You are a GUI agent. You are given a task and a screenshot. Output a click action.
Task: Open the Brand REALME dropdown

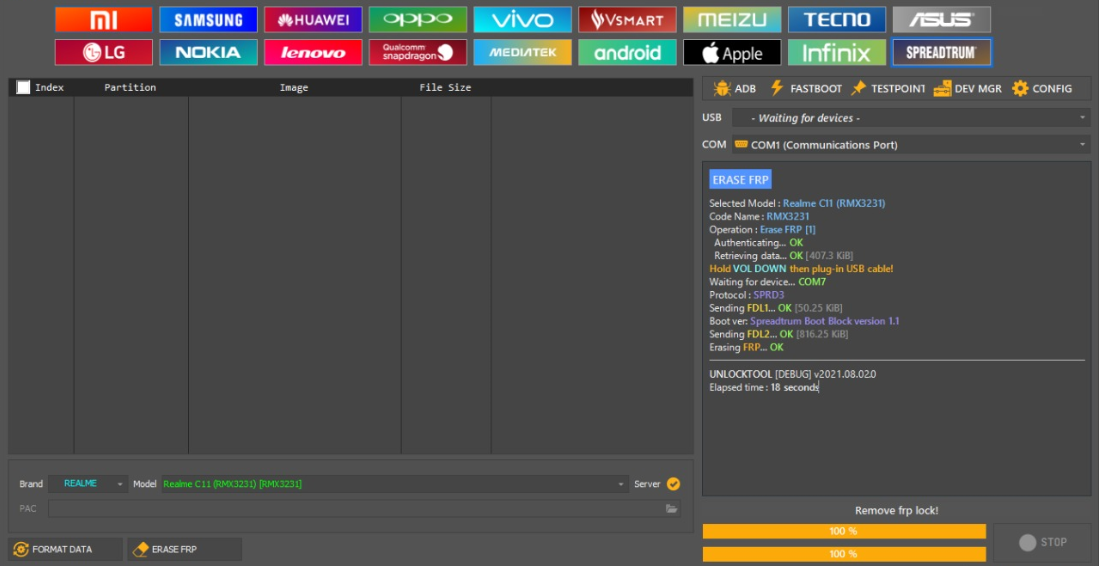[88, 483]
